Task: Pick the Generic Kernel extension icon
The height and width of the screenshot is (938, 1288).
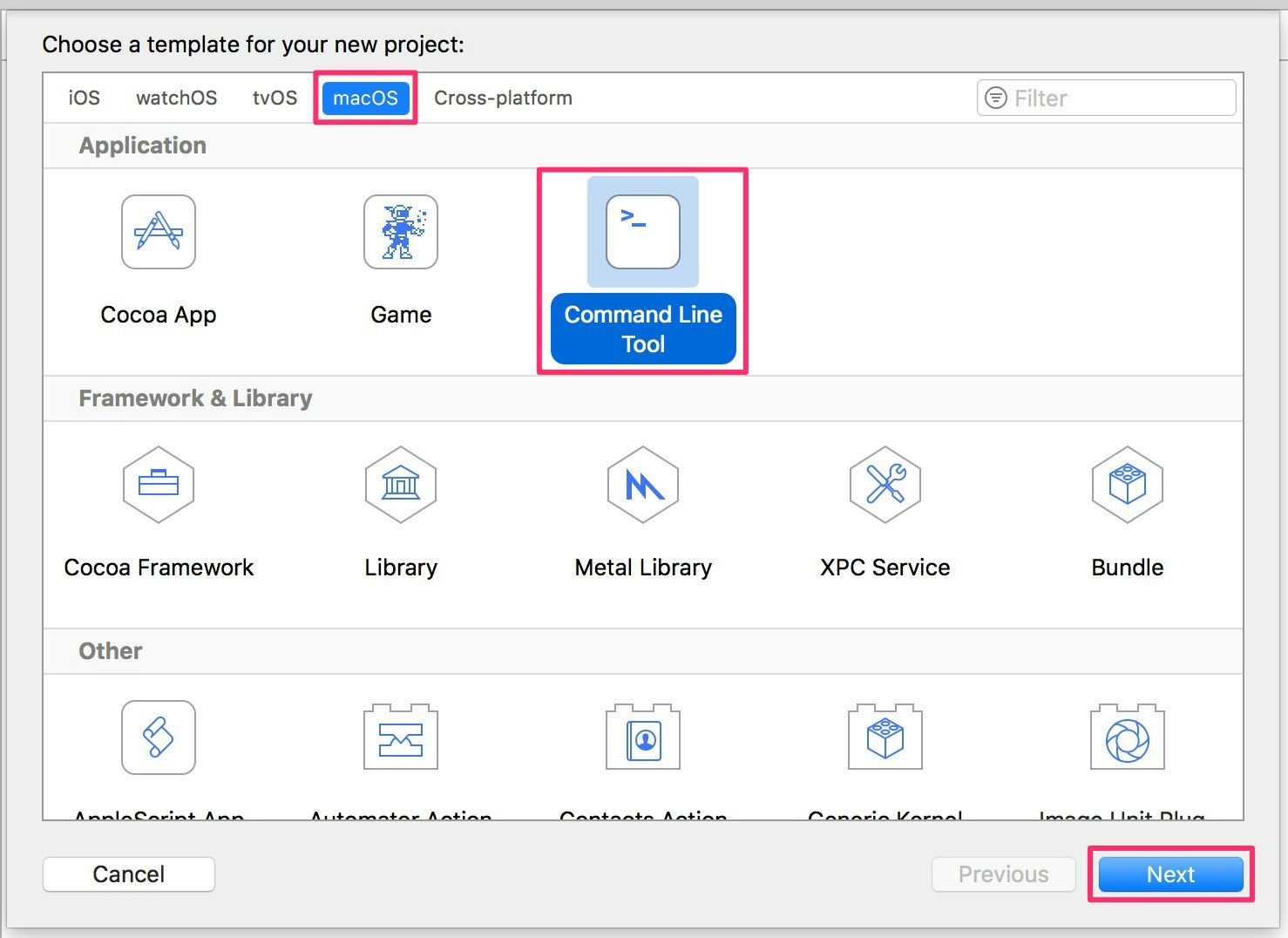Action: pos(885,737)
